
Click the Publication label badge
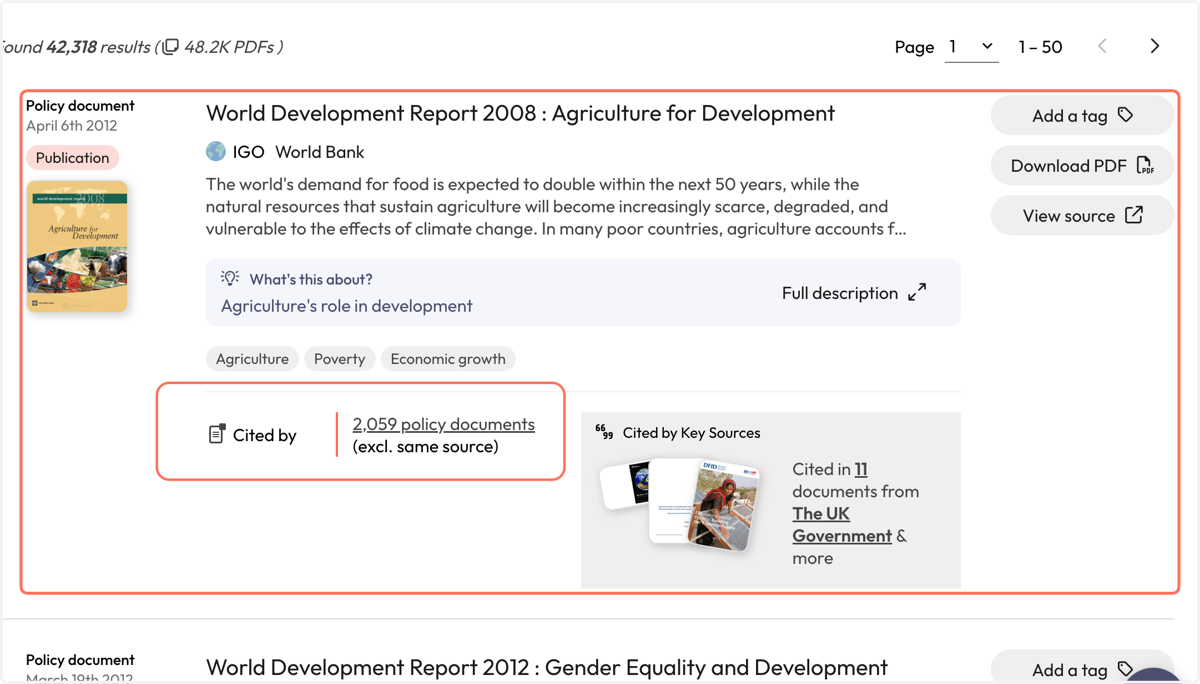[x=72, y=158]
